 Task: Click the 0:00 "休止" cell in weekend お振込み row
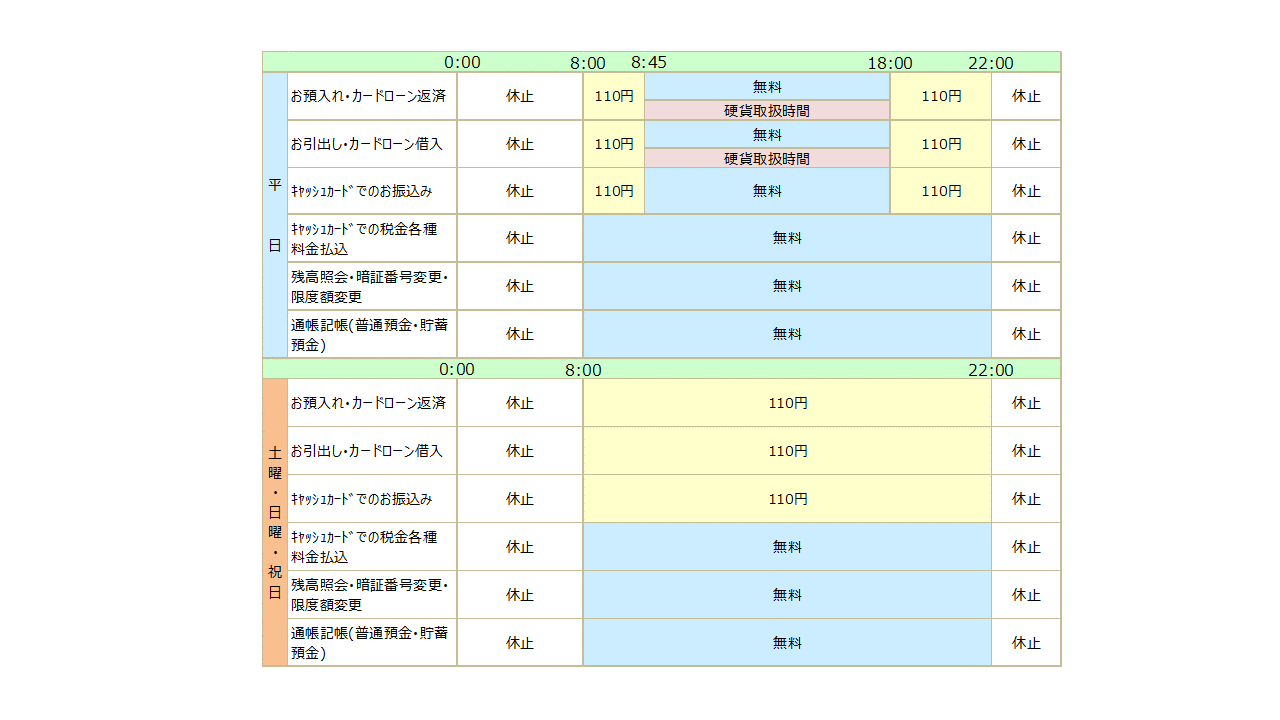(520, 498)
